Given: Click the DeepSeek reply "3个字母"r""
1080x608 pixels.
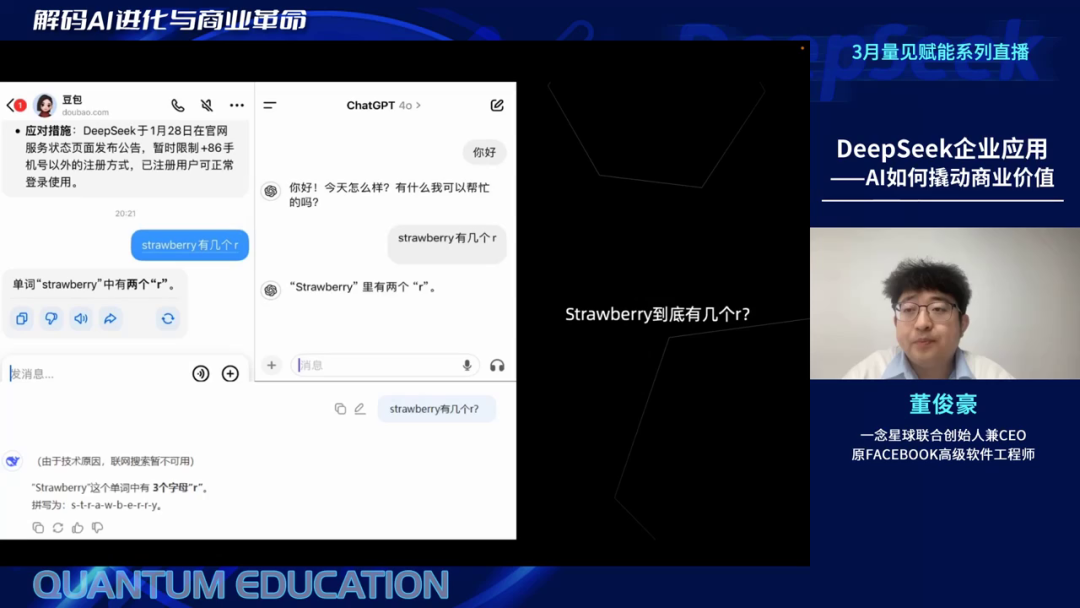Looking at the screenshot, I should 121,488.
